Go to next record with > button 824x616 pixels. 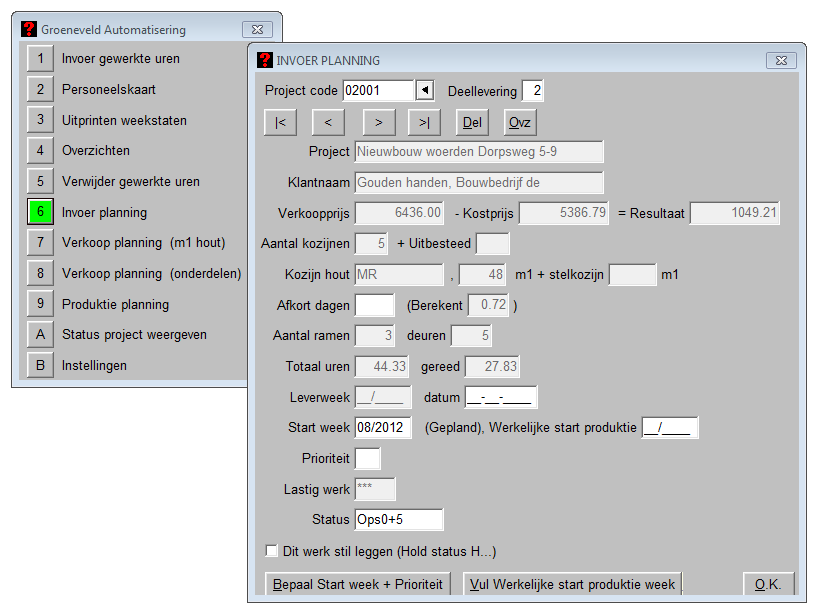tap(378, 122)
